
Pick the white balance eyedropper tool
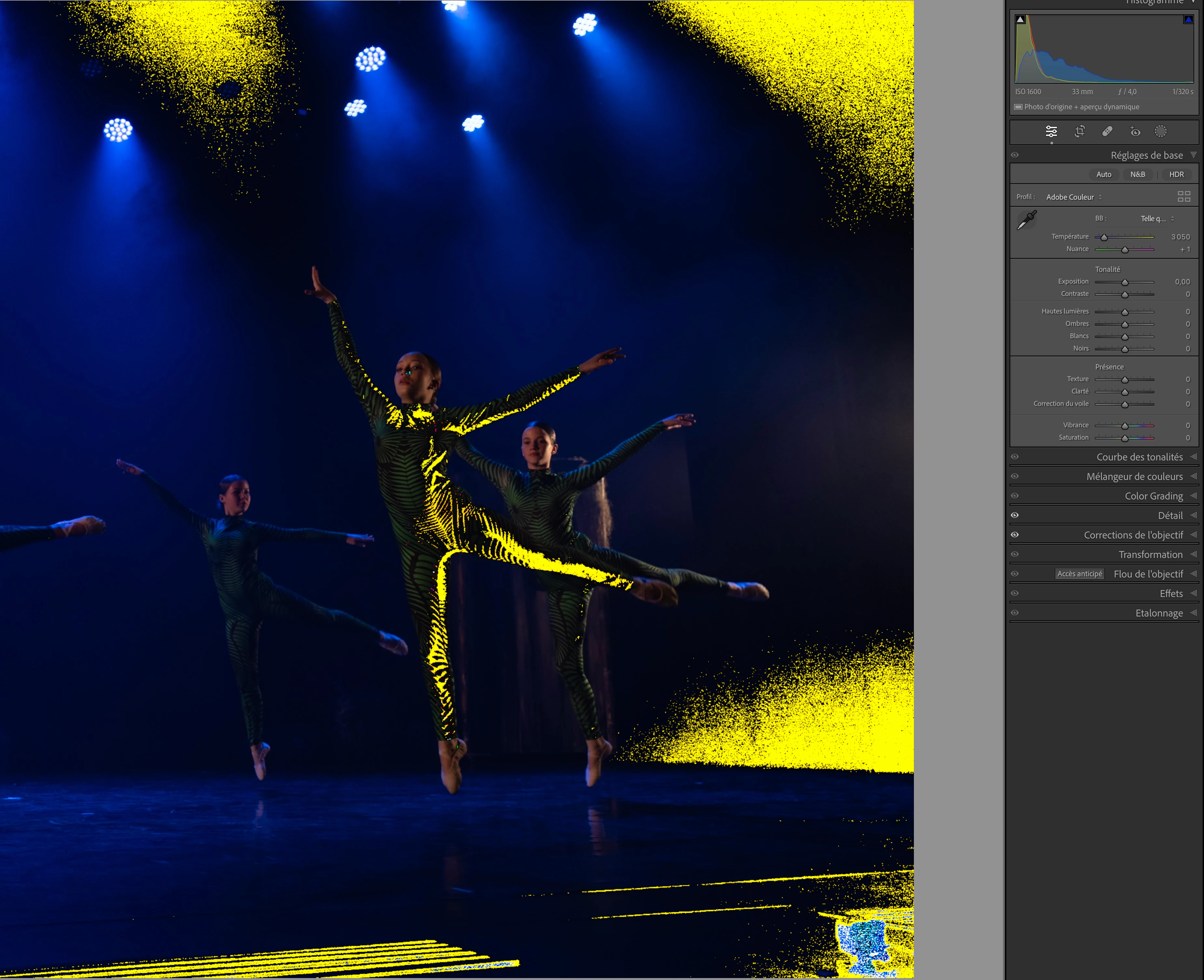1026,219
